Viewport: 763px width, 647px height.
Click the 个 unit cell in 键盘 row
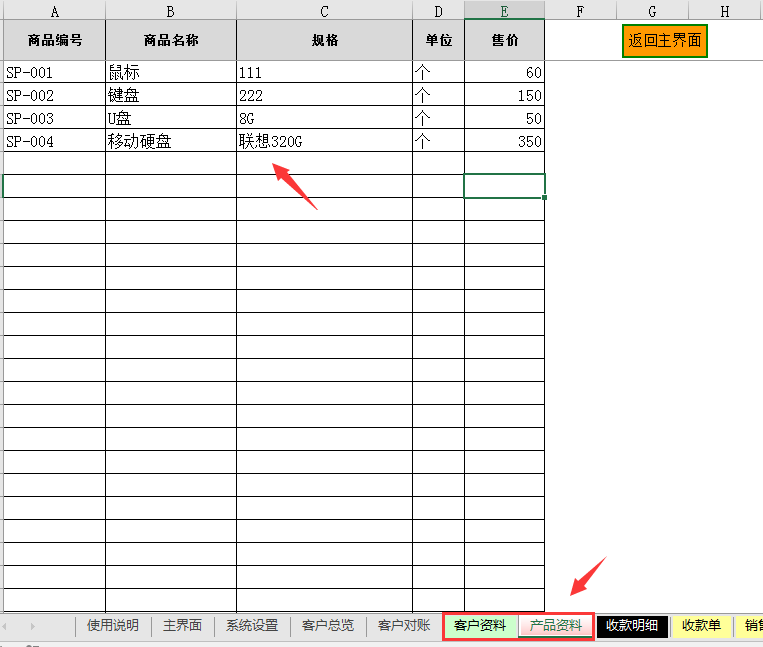[x=438, y=95]
